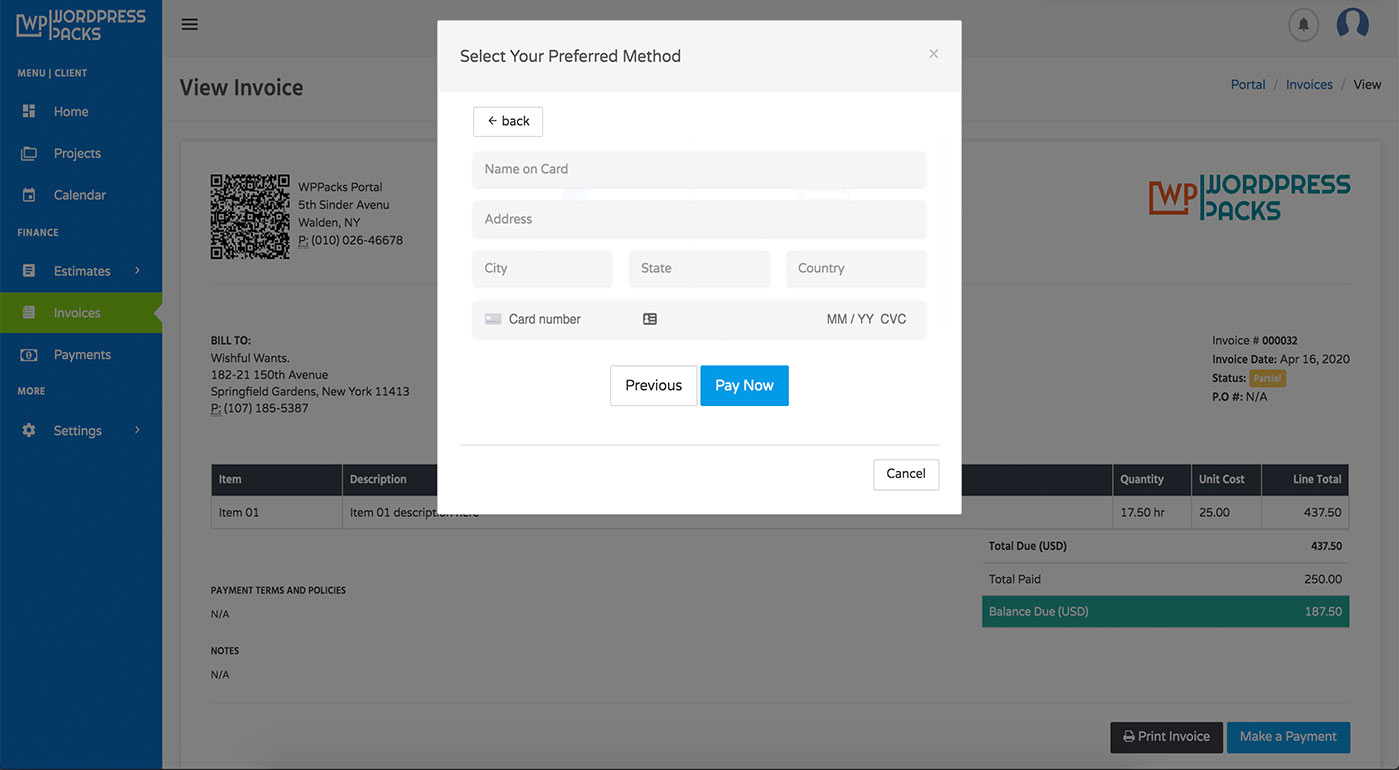Screen dimensions: 1399x770
Task: Click the Pay Now button
Action: pyautogui.click(x=744, y=385)
